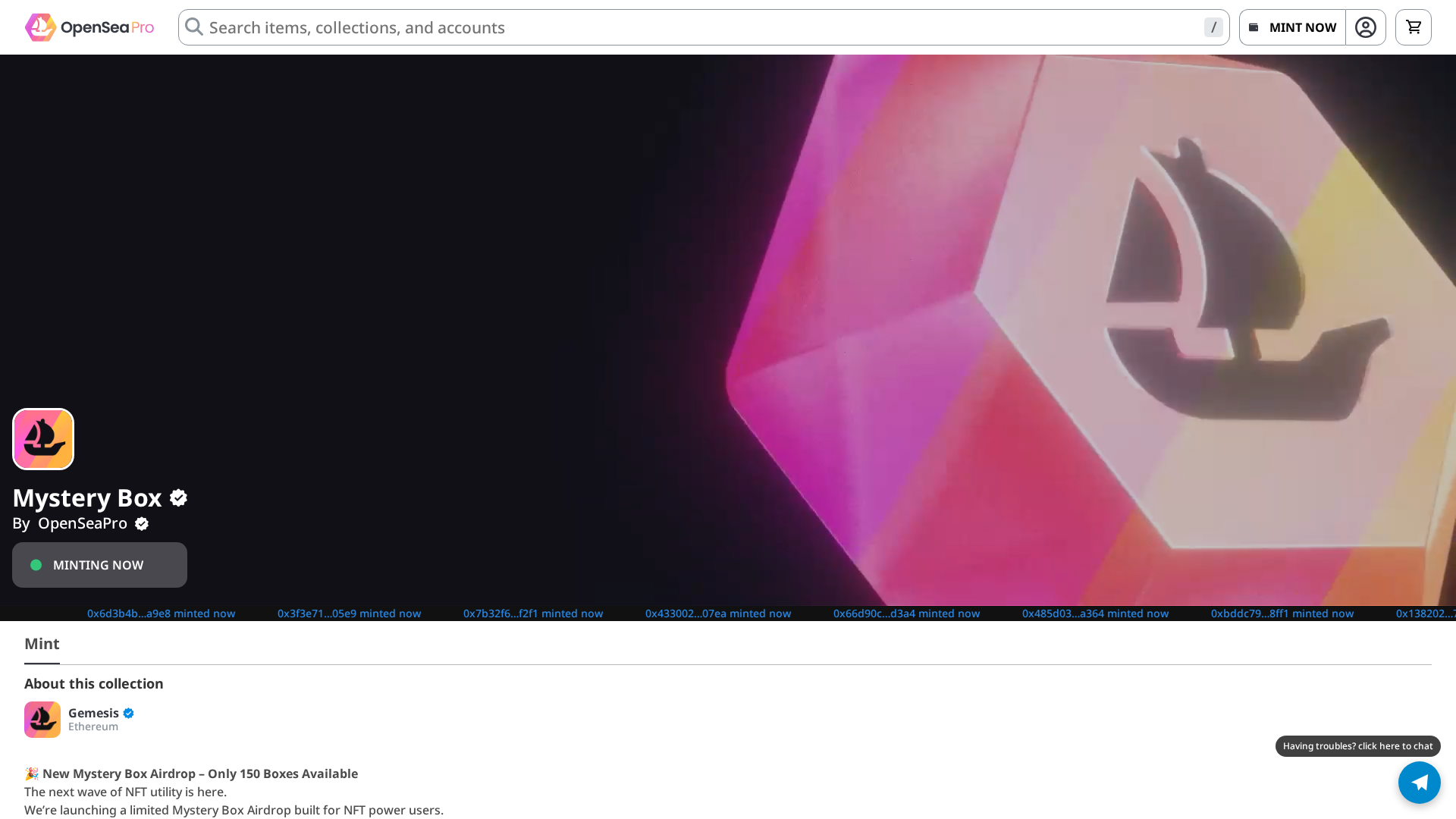Select the Mystery Box hexagon banner artwork
The height and width of the screenshot is (819, 1456).
(x=1090, y=331)
